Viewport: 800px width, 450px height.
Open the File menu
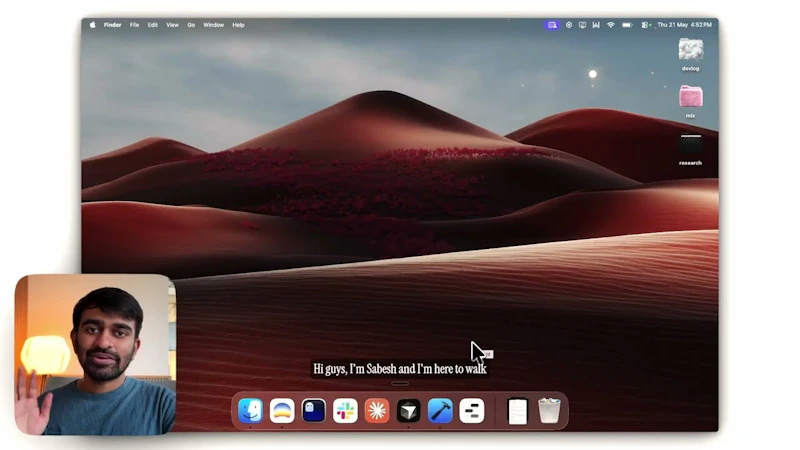coord(134,24)
